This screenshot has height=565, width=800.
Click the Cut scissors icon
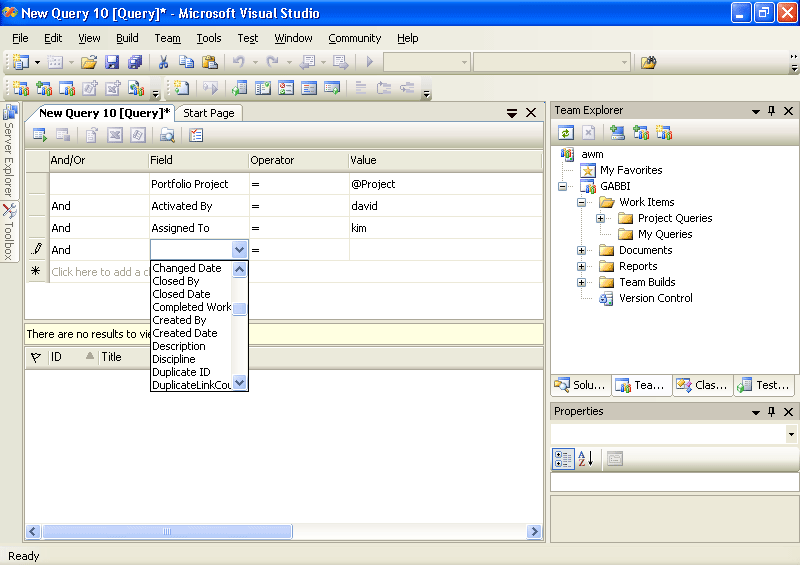pyautogui.click(x=163, y=62)
